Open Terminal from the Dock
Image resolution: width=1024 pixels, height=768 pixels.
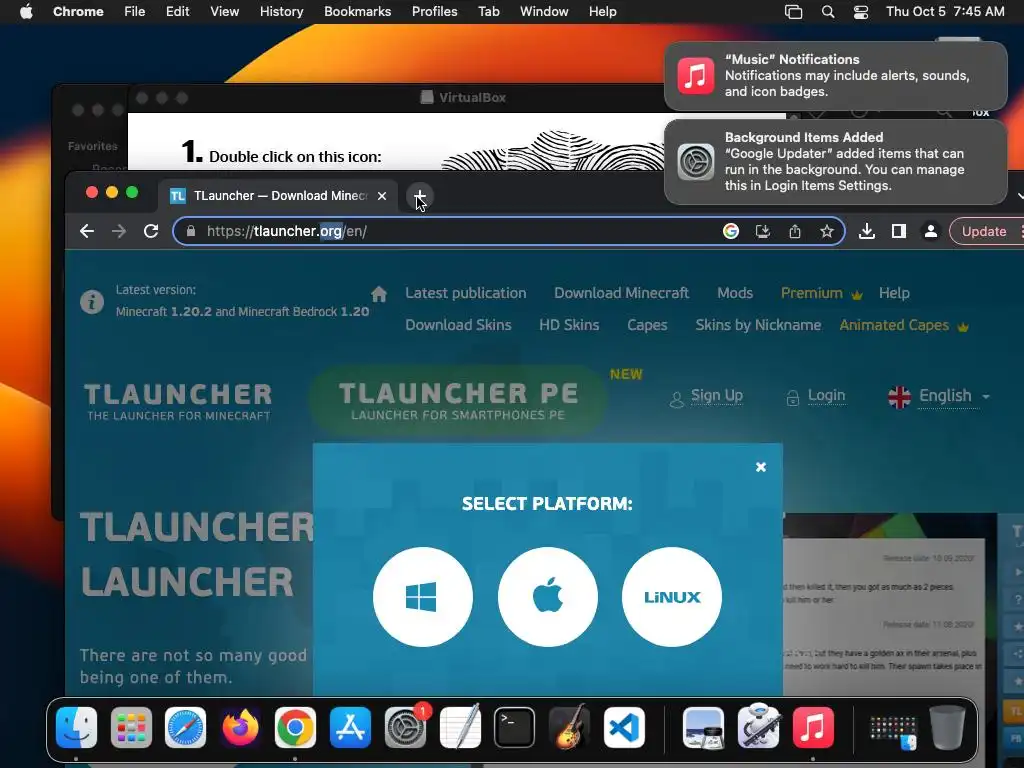[x=515, y=728]
